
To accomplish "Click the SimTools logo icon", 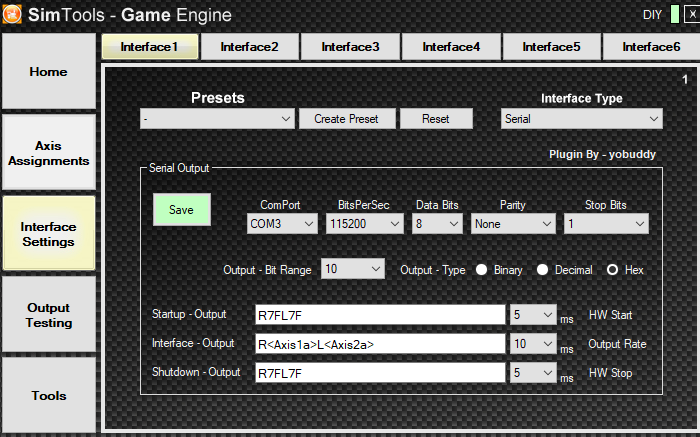I will click(x=14, y=15).
